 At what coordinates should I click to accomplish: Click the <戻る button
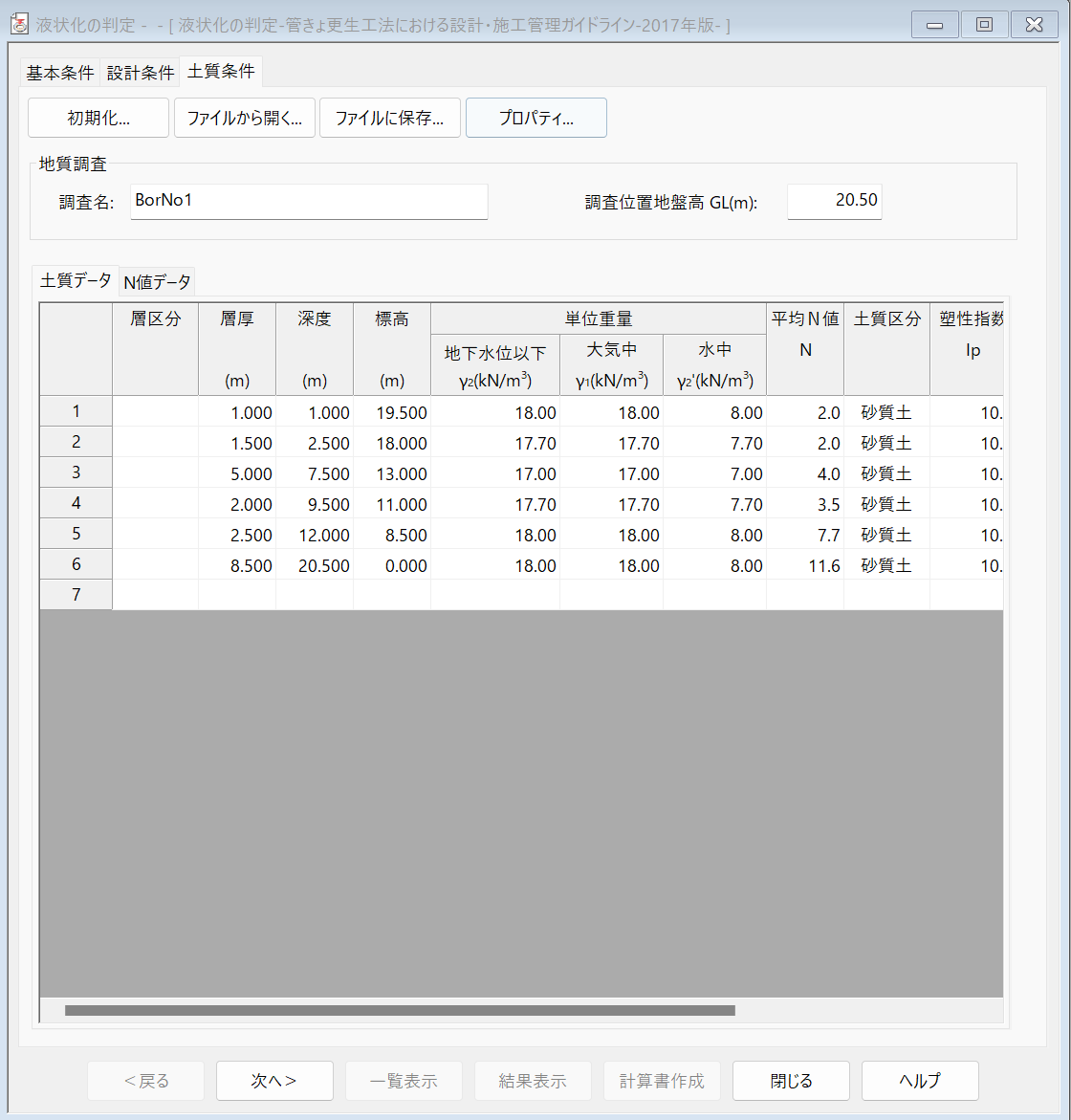(145, 1081)
